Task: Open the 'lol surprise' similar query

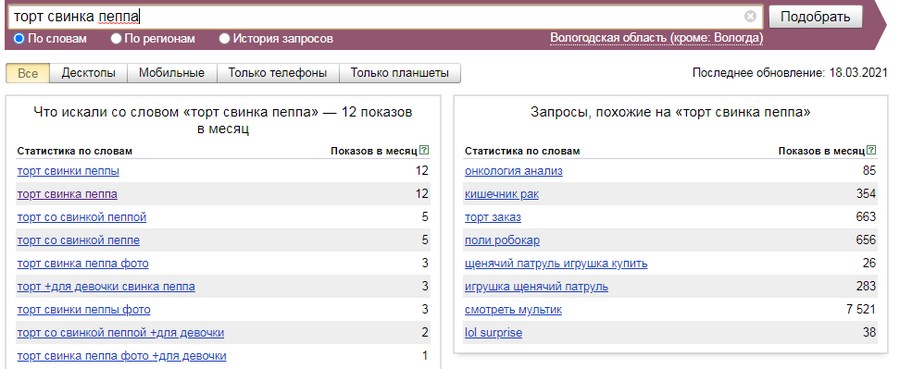Action: [494, 333]
